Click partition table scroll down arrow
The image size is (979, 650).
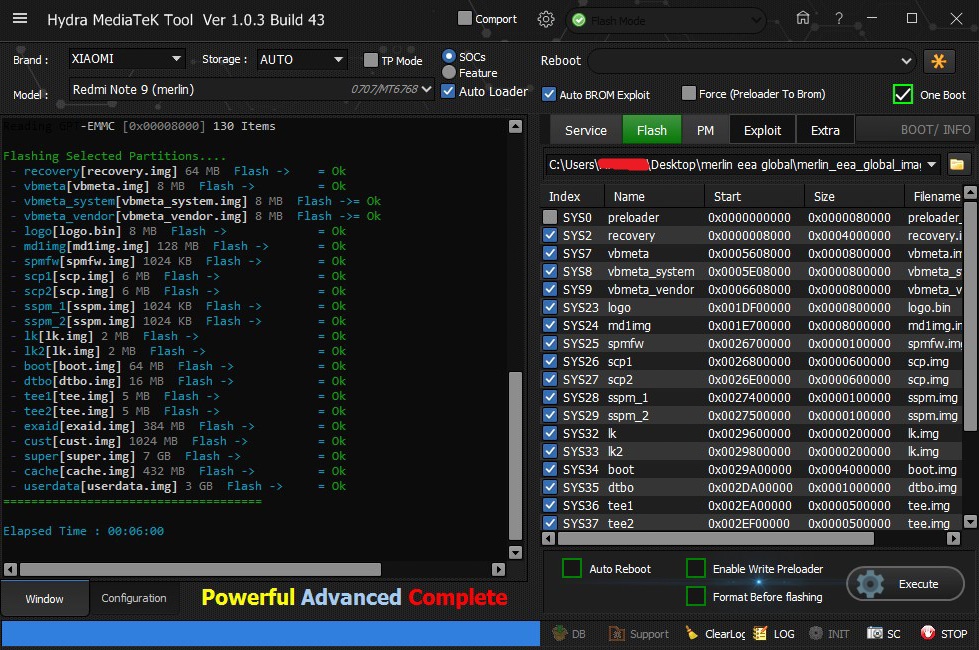970,521
